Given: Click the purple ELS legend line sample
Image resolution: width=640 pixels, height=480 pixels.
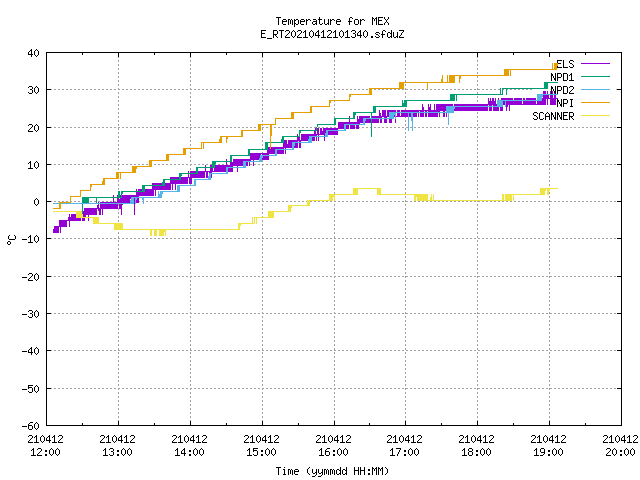Looking at the screenshot, I should click(595, 64).
